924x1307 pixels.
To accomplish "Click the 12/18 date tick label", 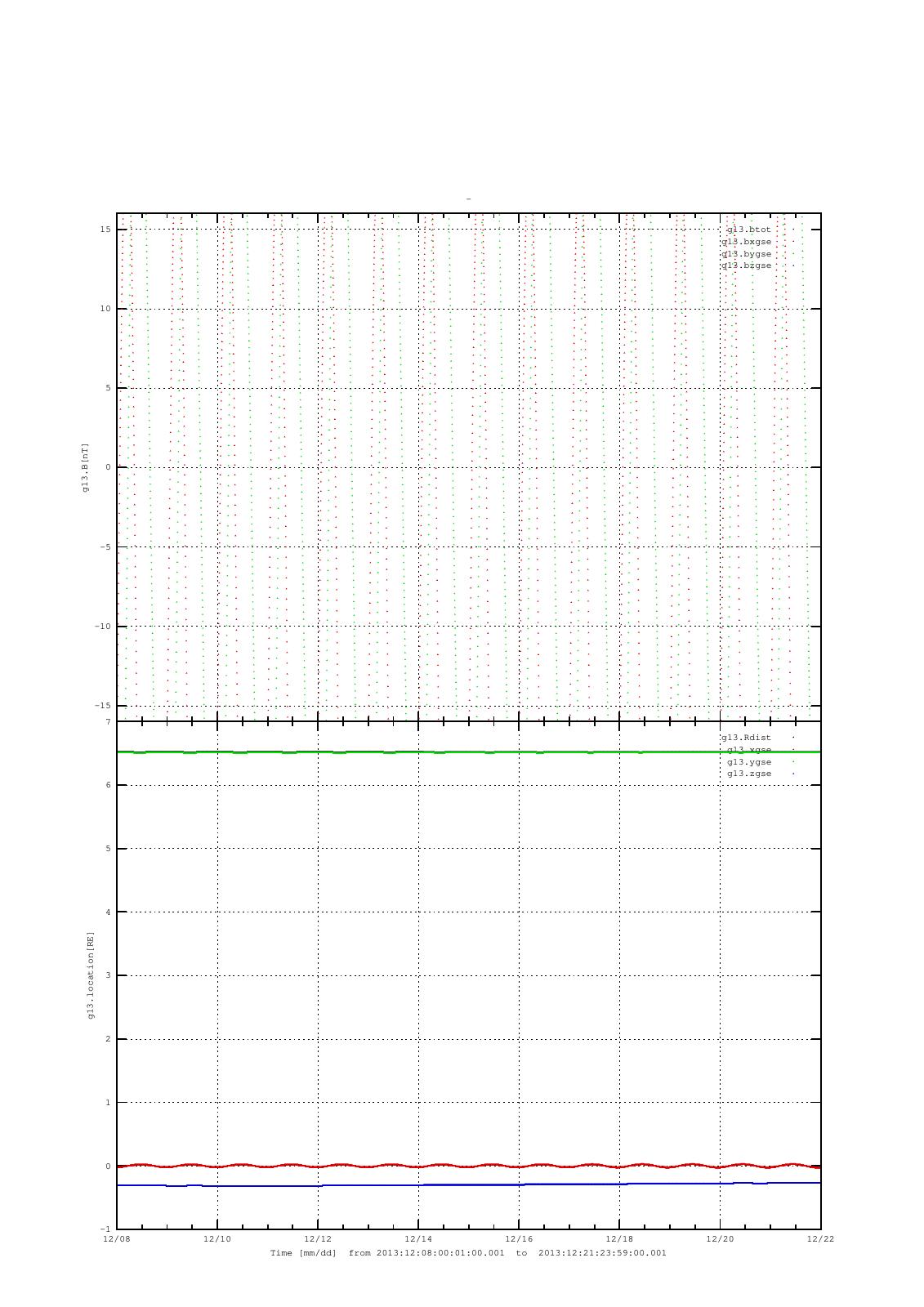I will coord(619,1239).
